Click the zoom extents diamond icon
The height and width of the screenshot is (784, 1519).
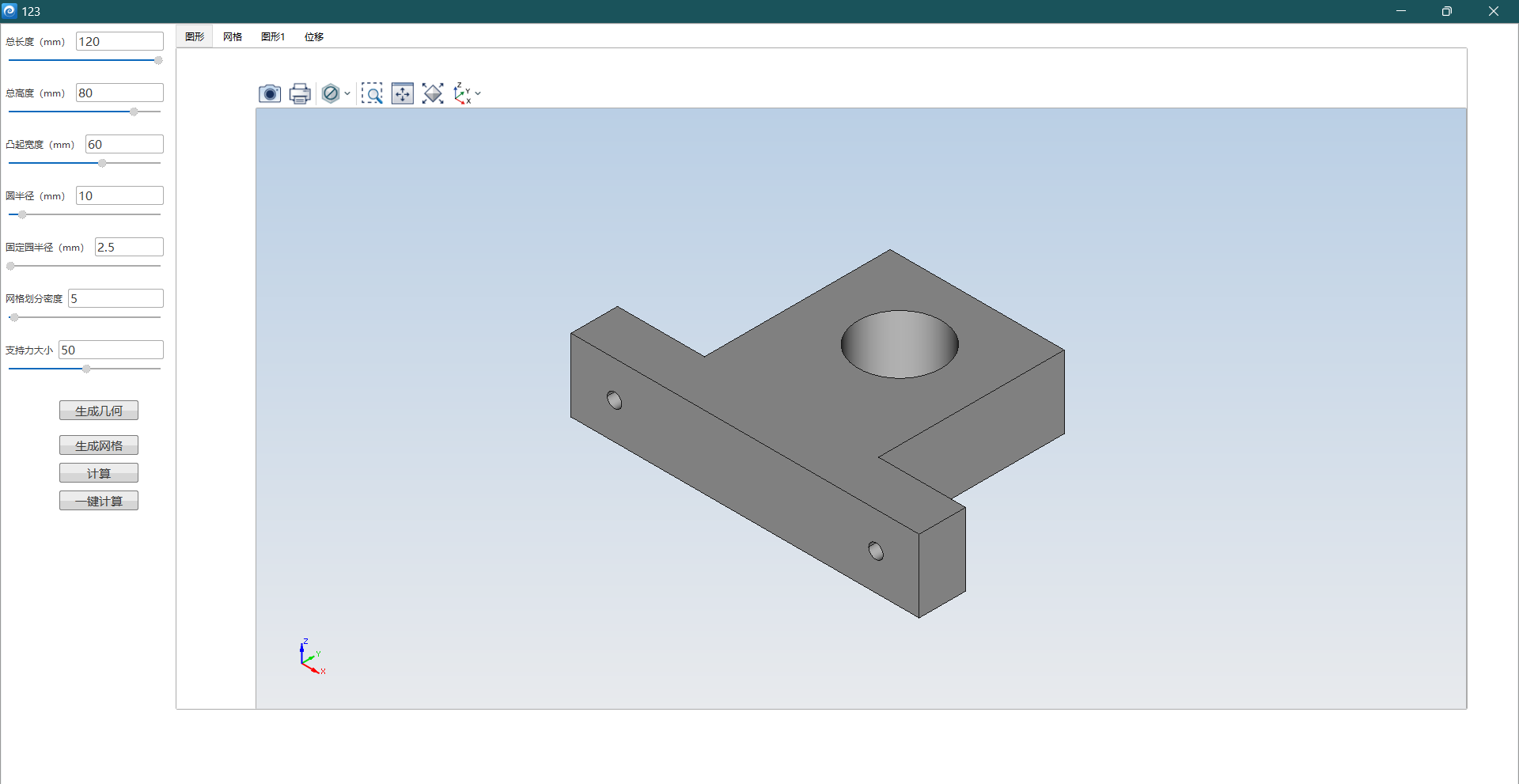[433, 94]
